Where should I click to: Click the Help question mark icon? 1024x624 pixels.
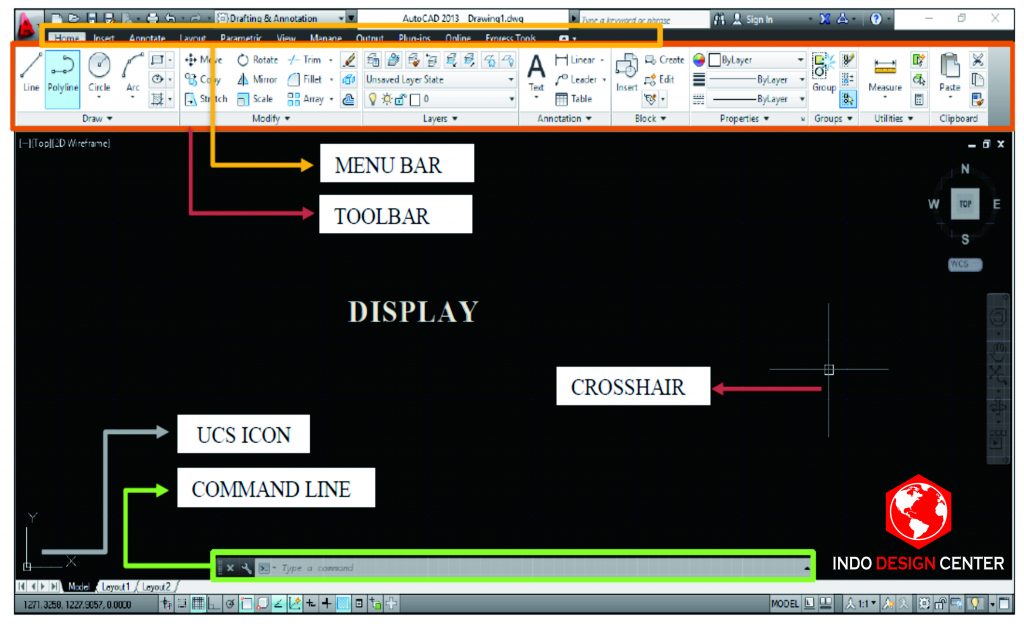pyautogui.click(x=876, y=20)
